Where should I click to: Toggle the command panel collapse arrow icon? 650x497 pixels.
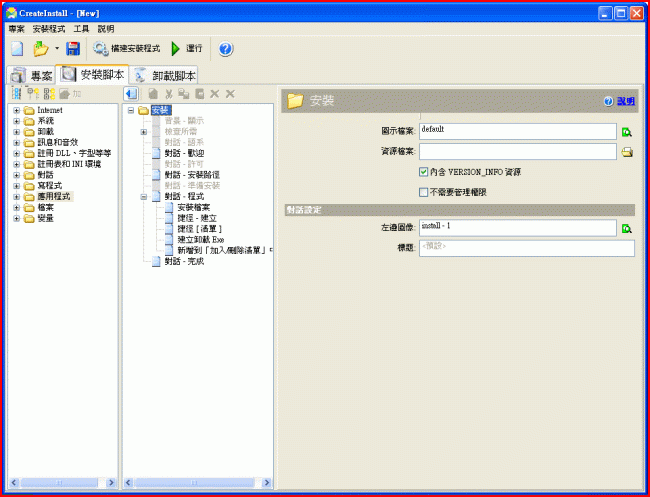(x=131, y=93)
